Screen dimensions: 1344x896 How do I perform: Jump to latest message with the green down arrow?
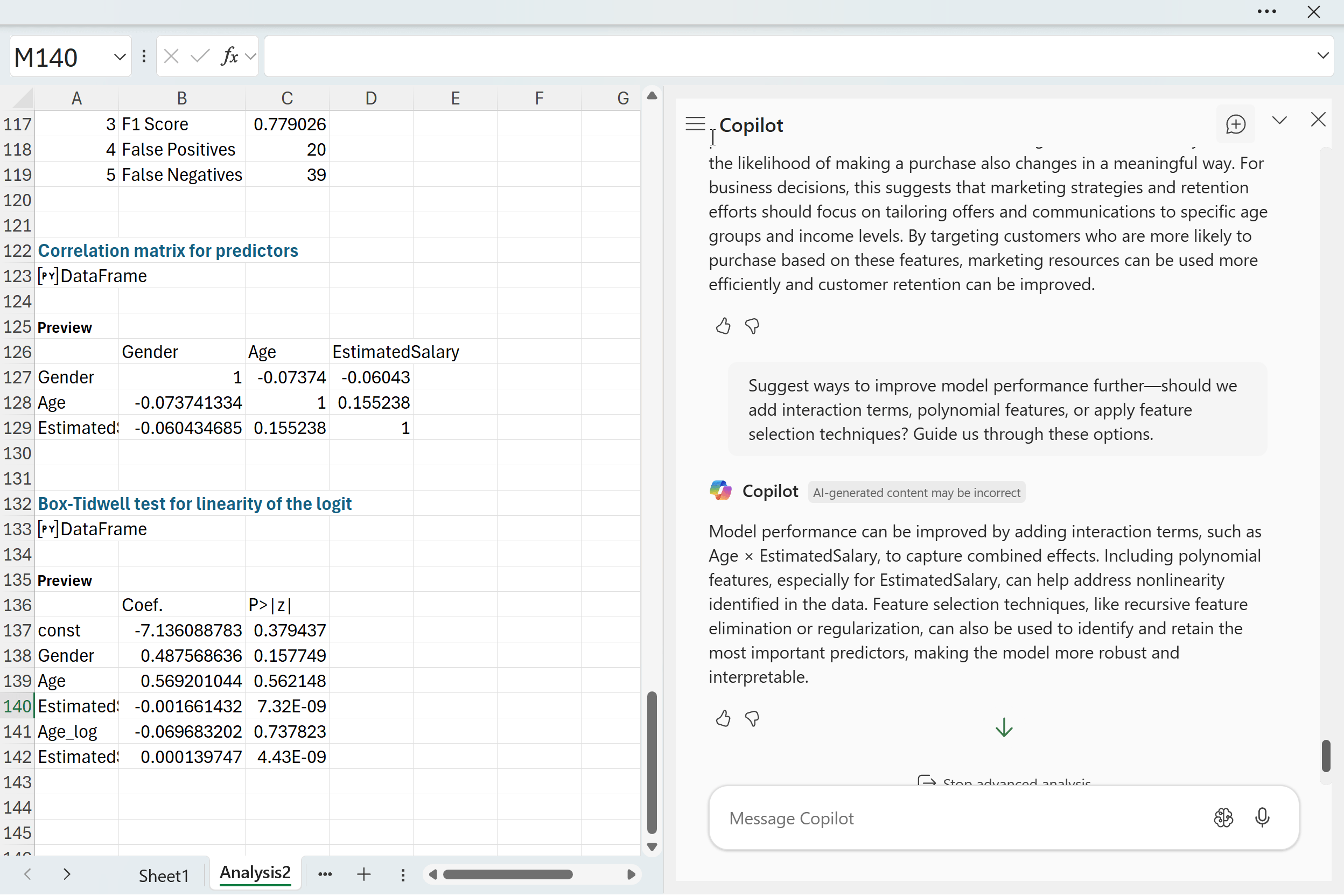point(1004,727)
